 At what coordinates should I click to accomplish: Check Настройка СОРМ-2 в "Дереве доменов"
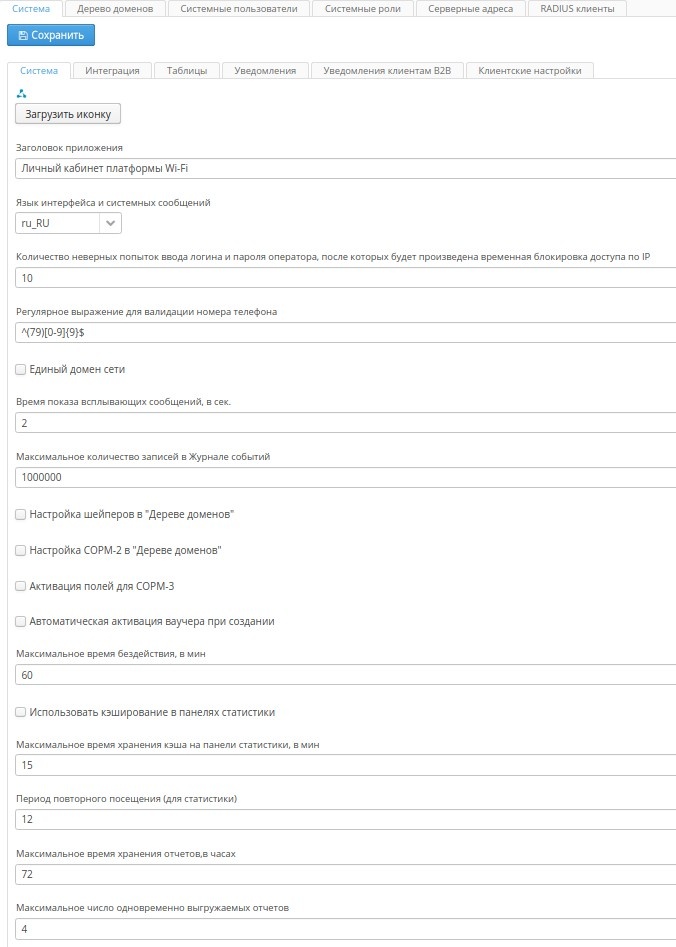coord(21,550)
